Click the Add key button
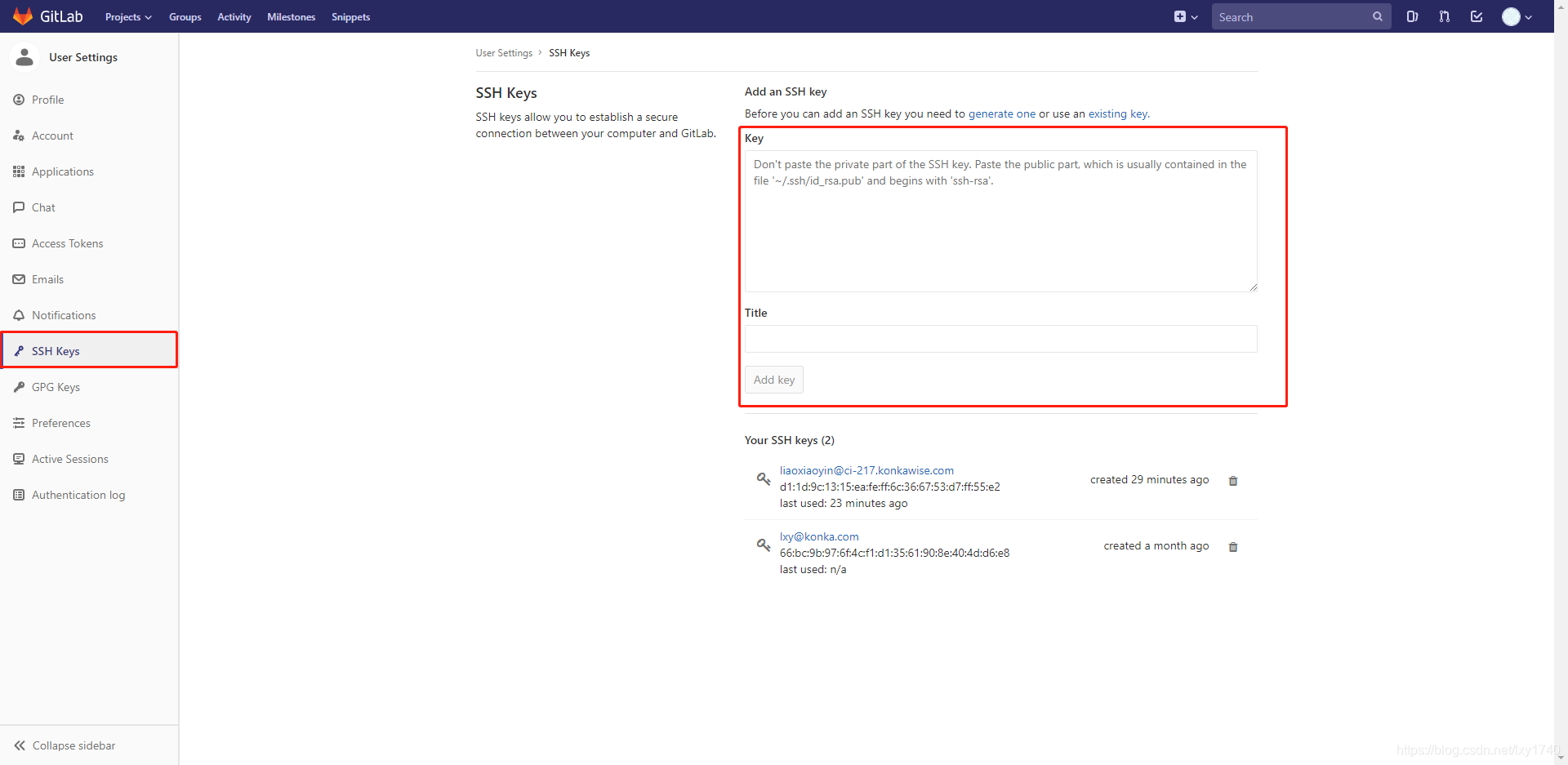The width and height of the screenshot is (1568, 765). [774, 380]
